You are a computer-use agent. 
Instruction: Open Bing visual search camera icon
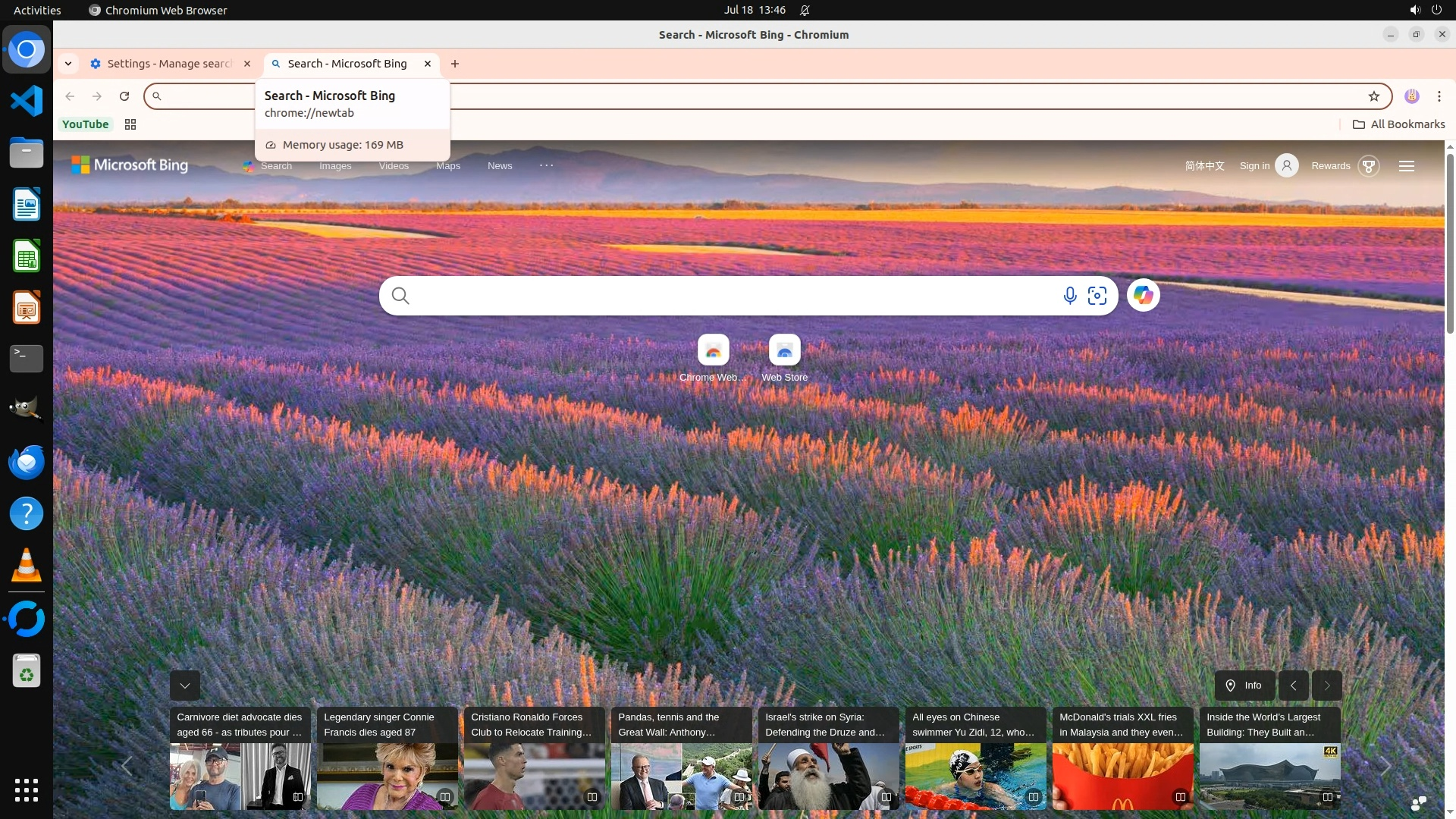coord(1097,296)
